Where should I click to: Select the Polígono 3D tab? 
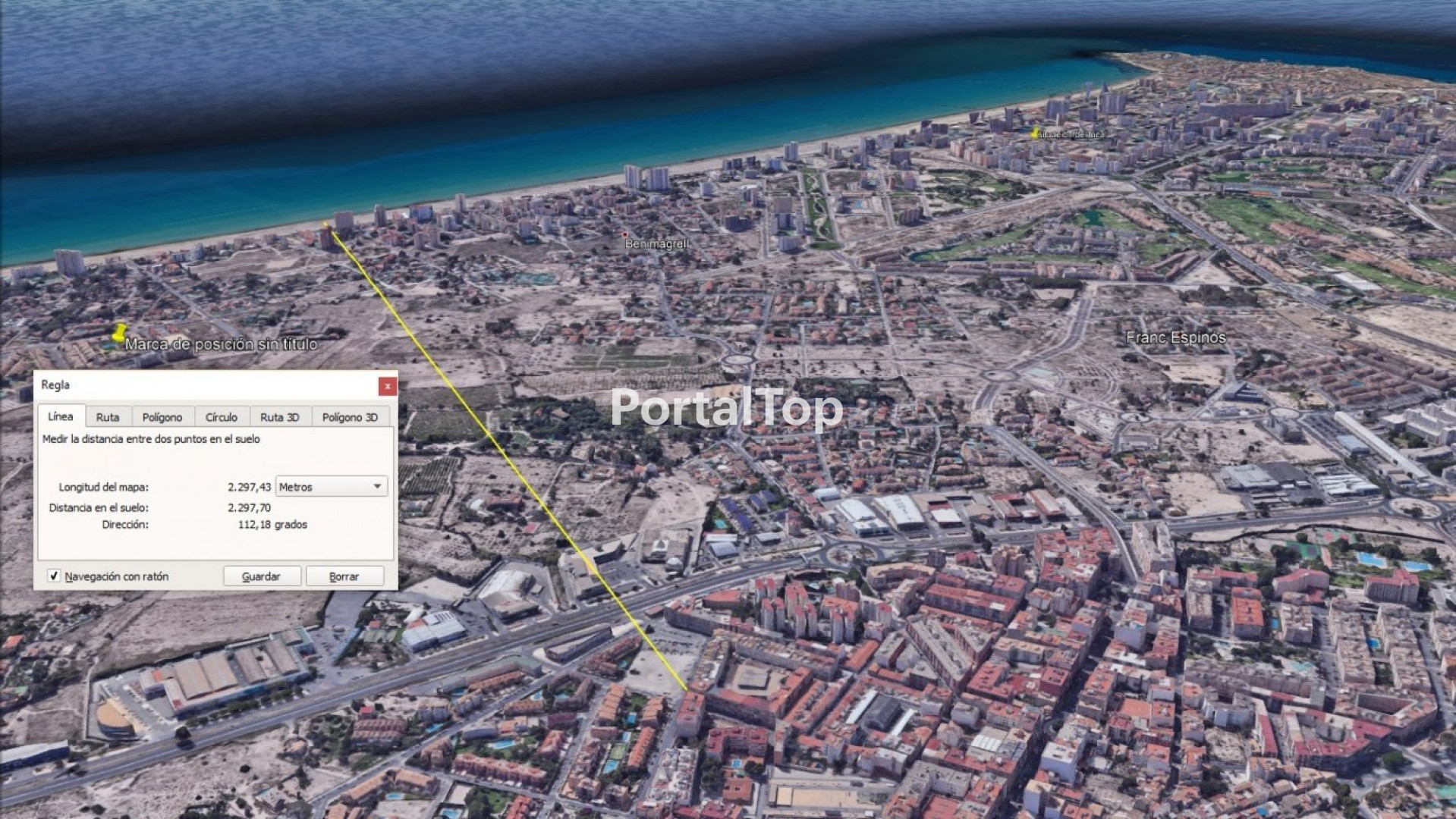pos(350,417)
